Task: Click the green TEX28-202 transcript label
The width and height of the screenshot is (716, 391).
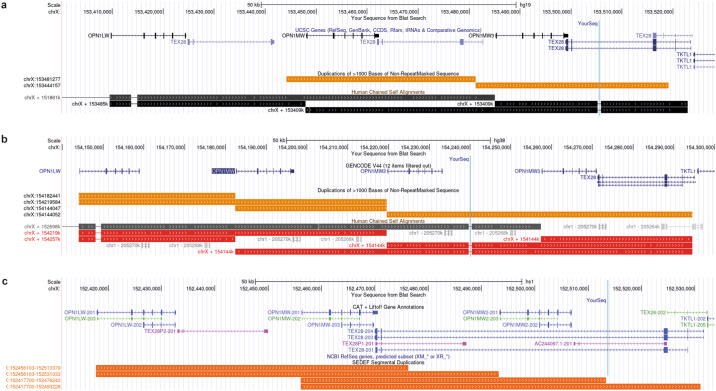Action: 653,312
